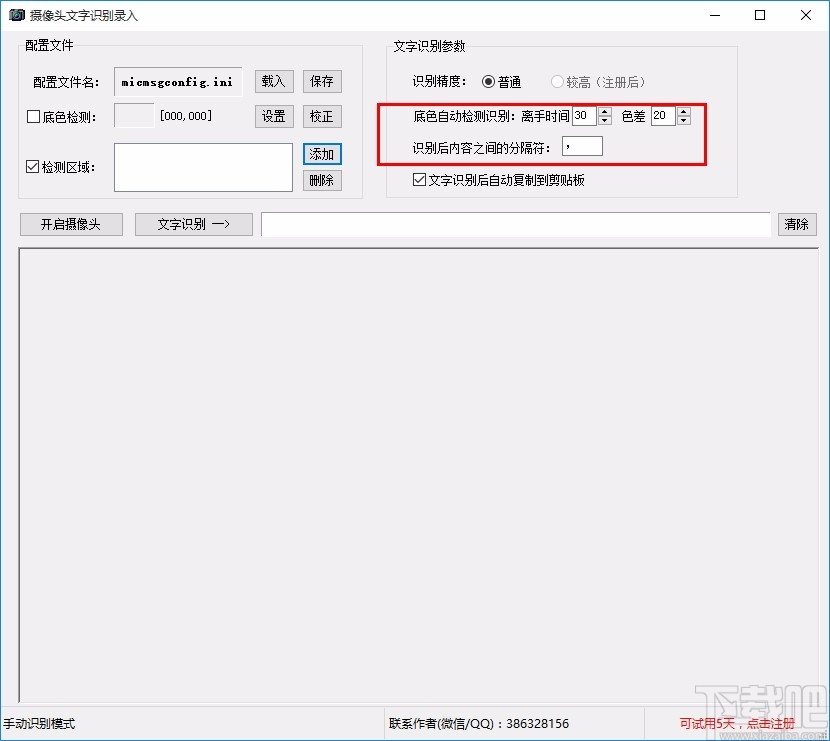Decrease the 色差 value with its down arrow

click(684, 120)
